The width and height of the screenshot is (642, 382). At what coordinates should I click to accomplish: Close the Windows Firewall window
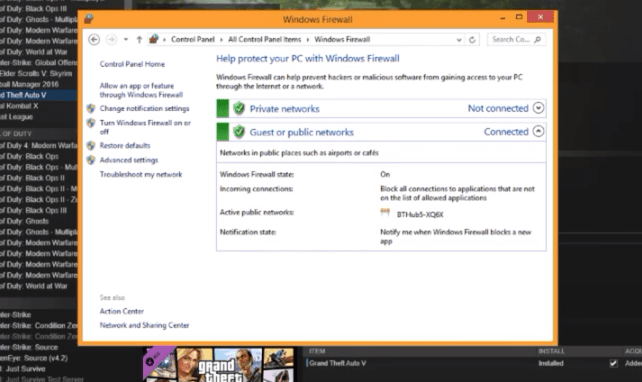point(540,17)
